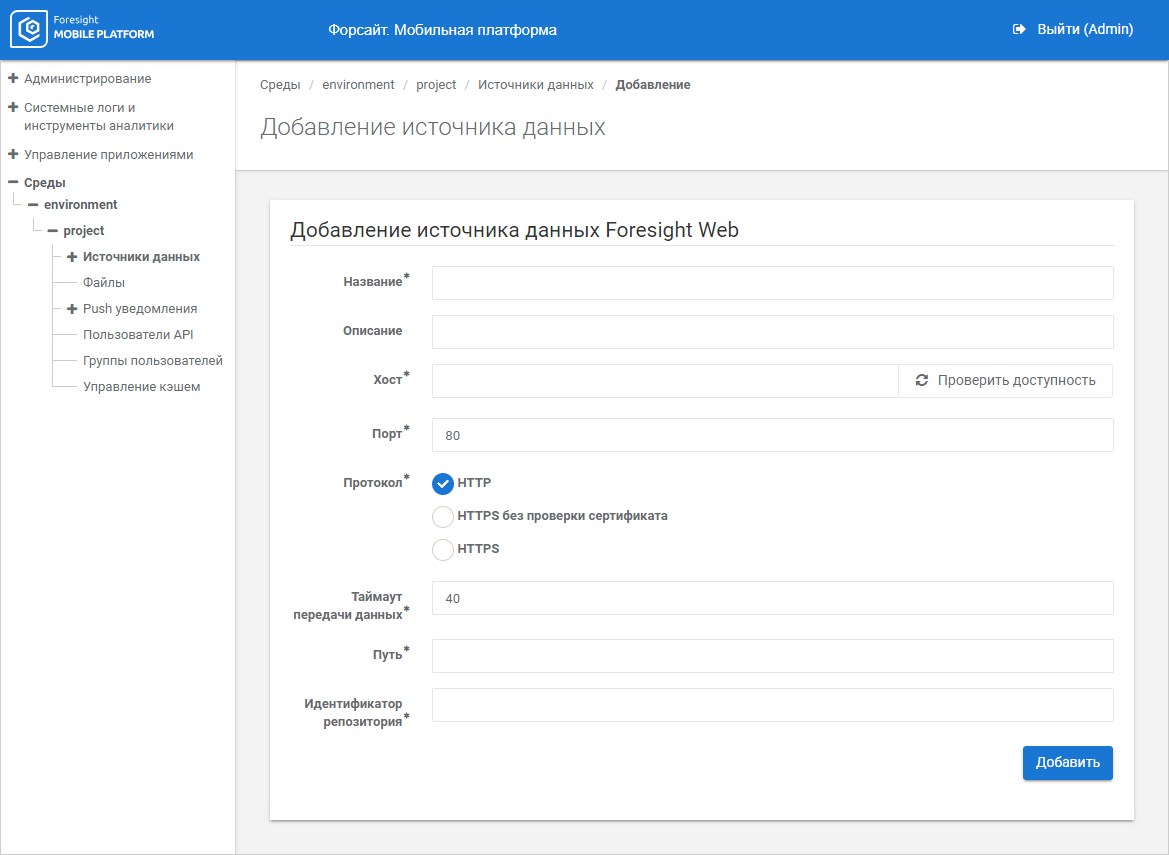The width and height of the screenshot is (1169, 855).
Task: Collapse the project tree node
Action: pyautogui.click(x=52, y=231)
